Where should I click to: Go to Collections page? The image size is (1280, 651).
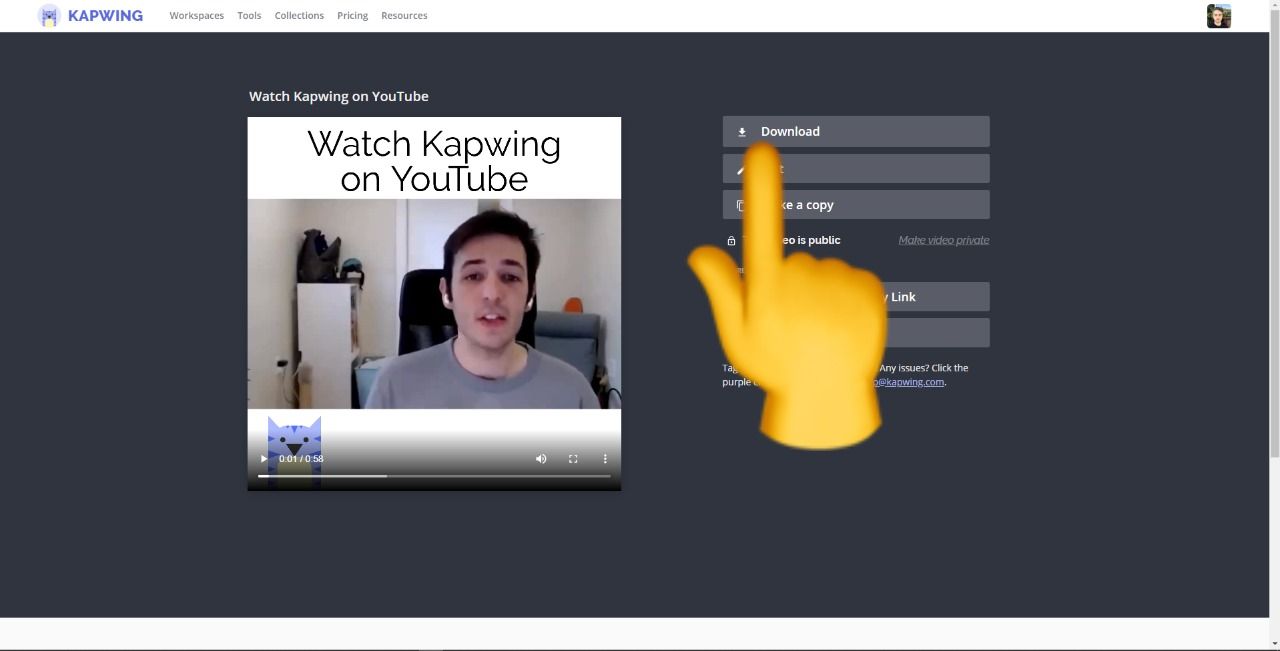click(x=299, y=16)
